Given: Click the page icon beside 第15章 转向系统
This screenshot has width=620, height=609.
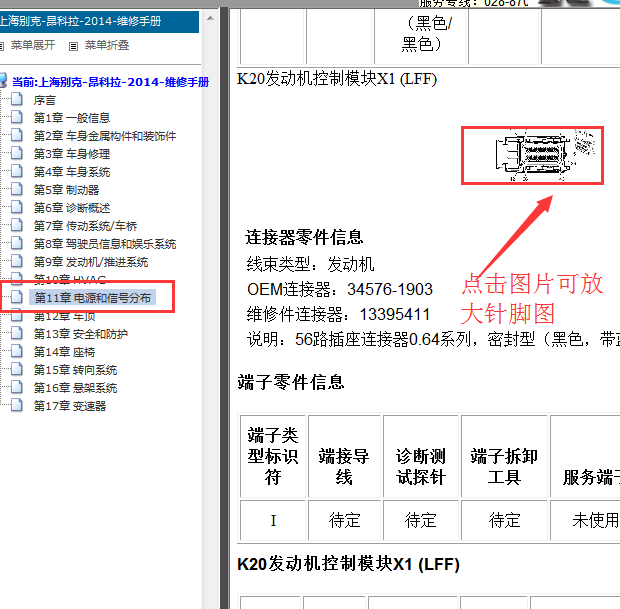Looking at the screenshot, I should pos(17,369).
